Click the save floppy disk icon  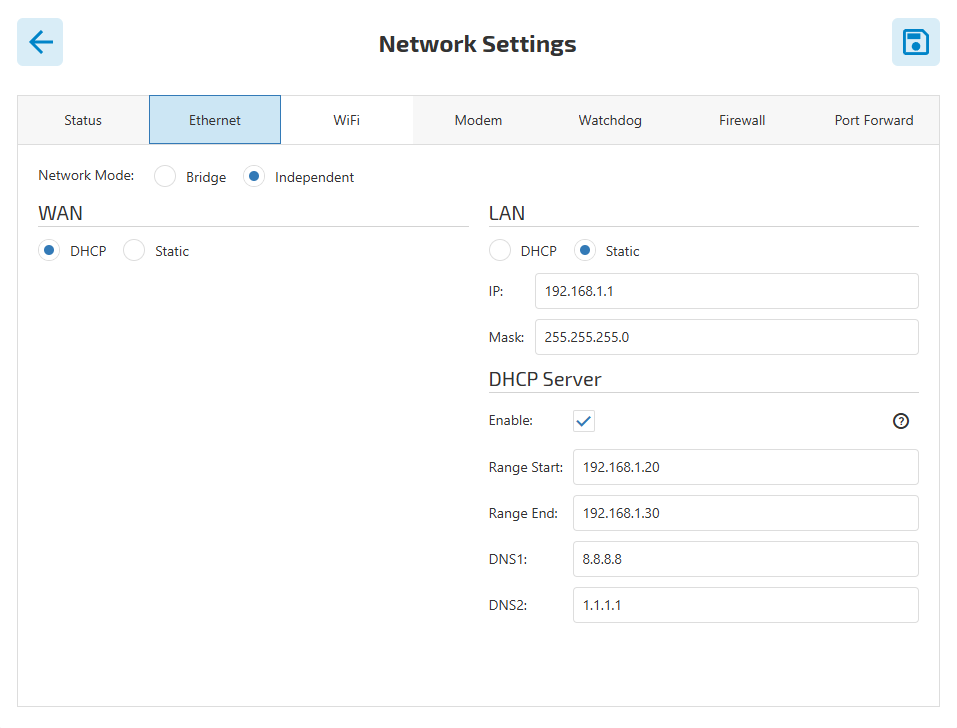(x=915, y=42)
